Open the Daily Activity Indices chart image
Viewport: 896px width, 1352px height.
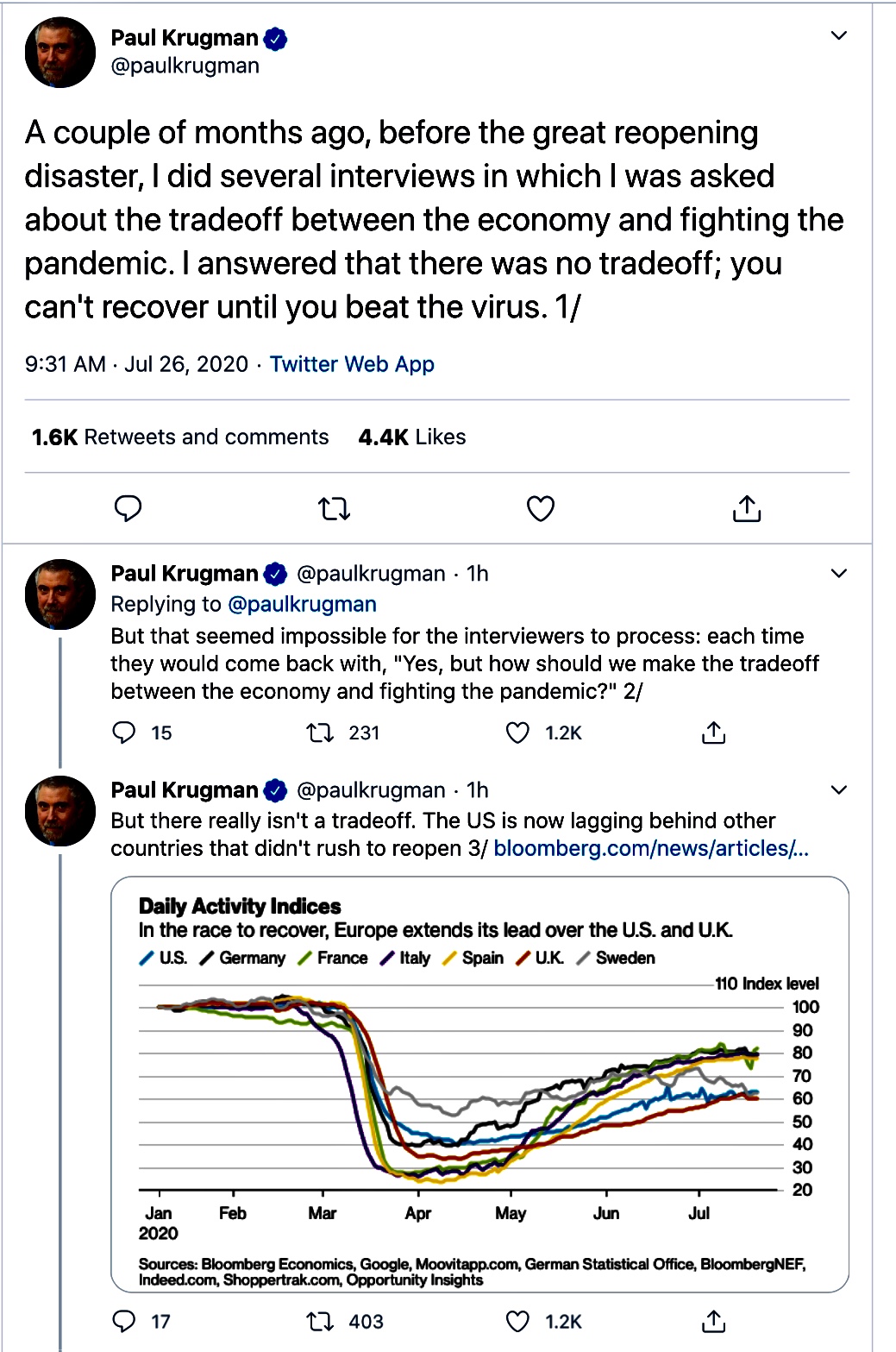479,1084
